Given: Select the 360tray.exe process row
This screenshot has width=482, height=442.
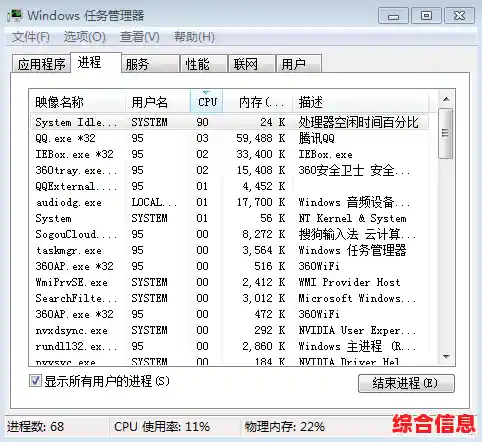Looking at the screenshot, I should coord(229,170).
